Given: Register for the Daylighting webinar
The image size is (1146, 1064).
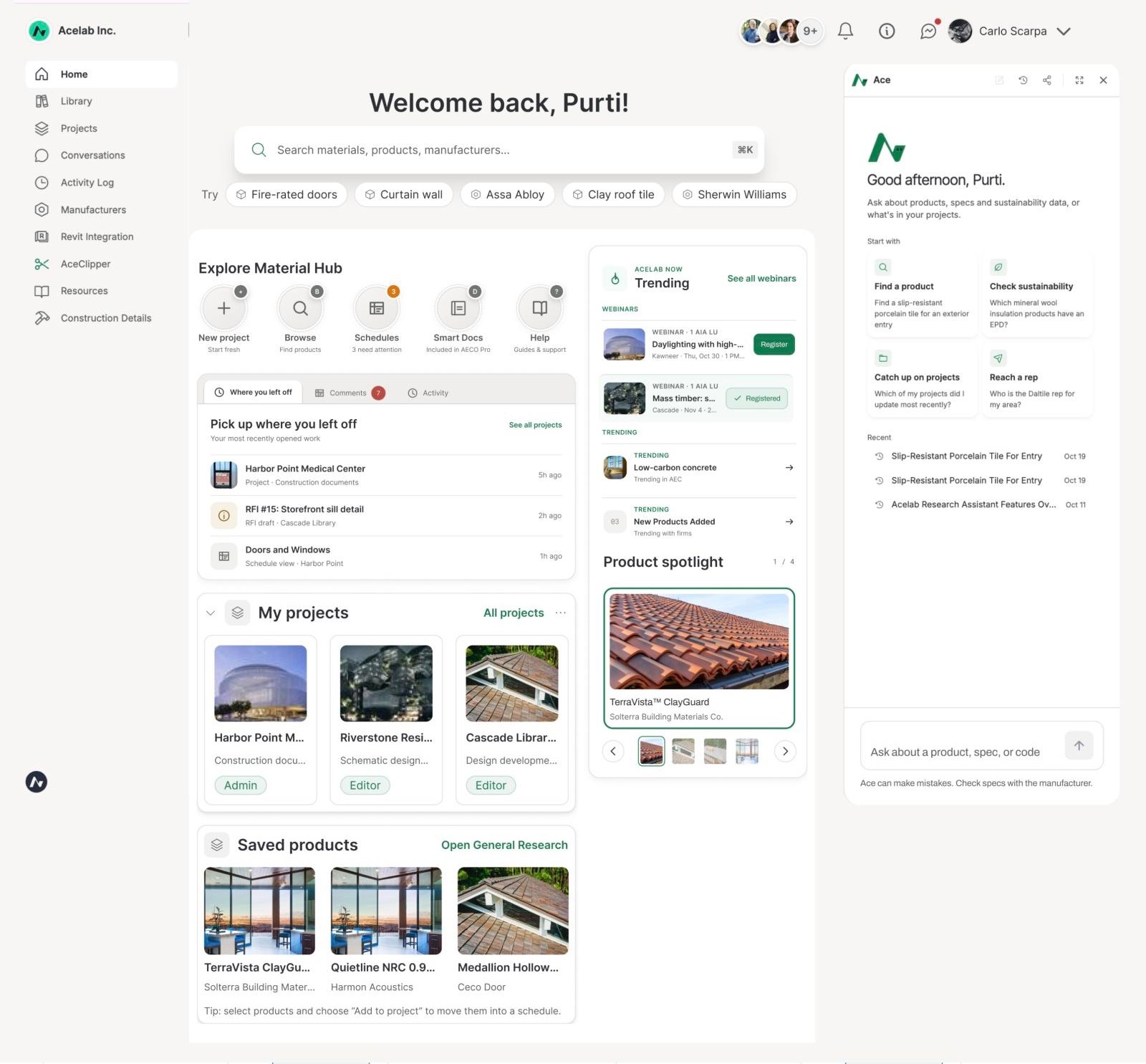Looking at the screenshot, I should pyautogui.click(x=774, y=344).
